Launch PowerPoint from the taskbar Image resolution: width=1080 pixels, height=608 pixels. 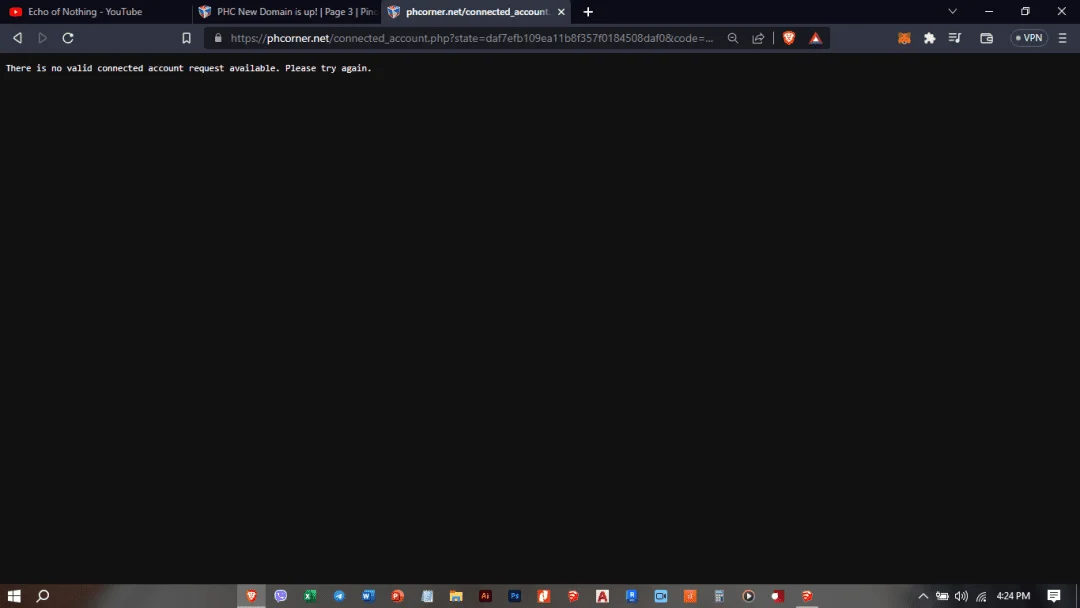click(x=397, y=596)
